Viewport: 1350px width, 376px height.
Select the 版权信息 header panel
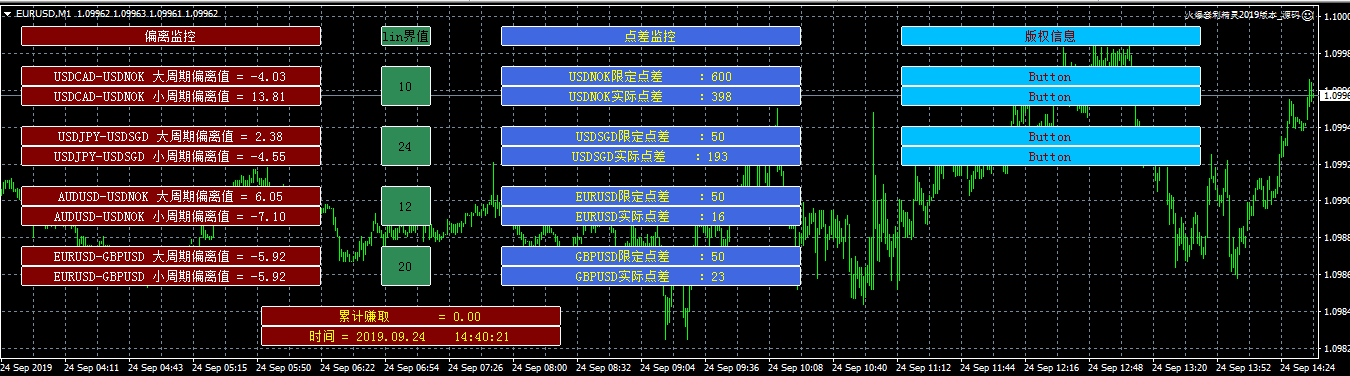point(1051,36)
